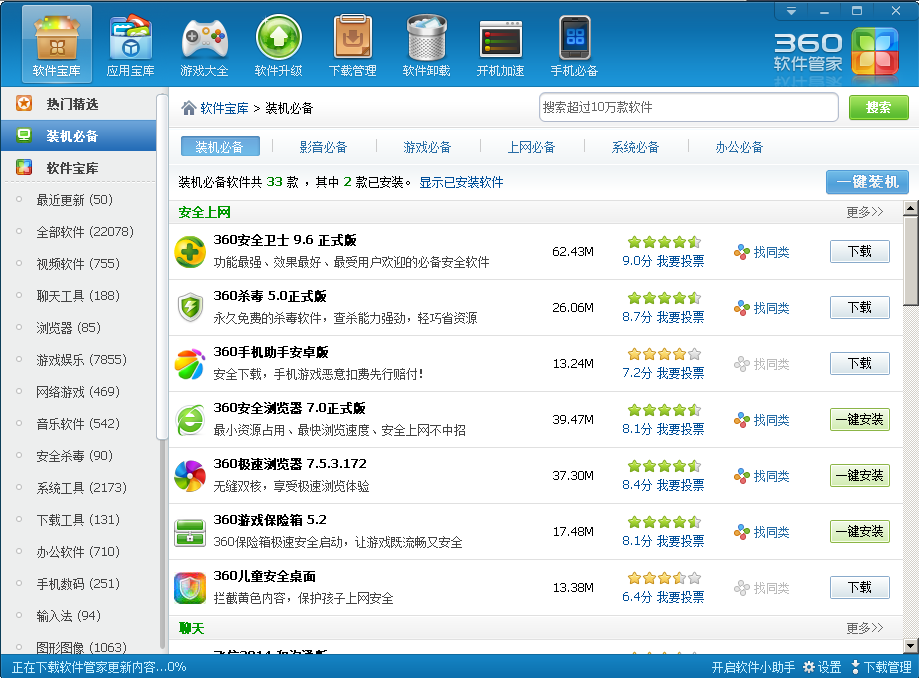Switch to 办公必备 tab
Viewport: 919px width, 678px height.
click(739, 147)
